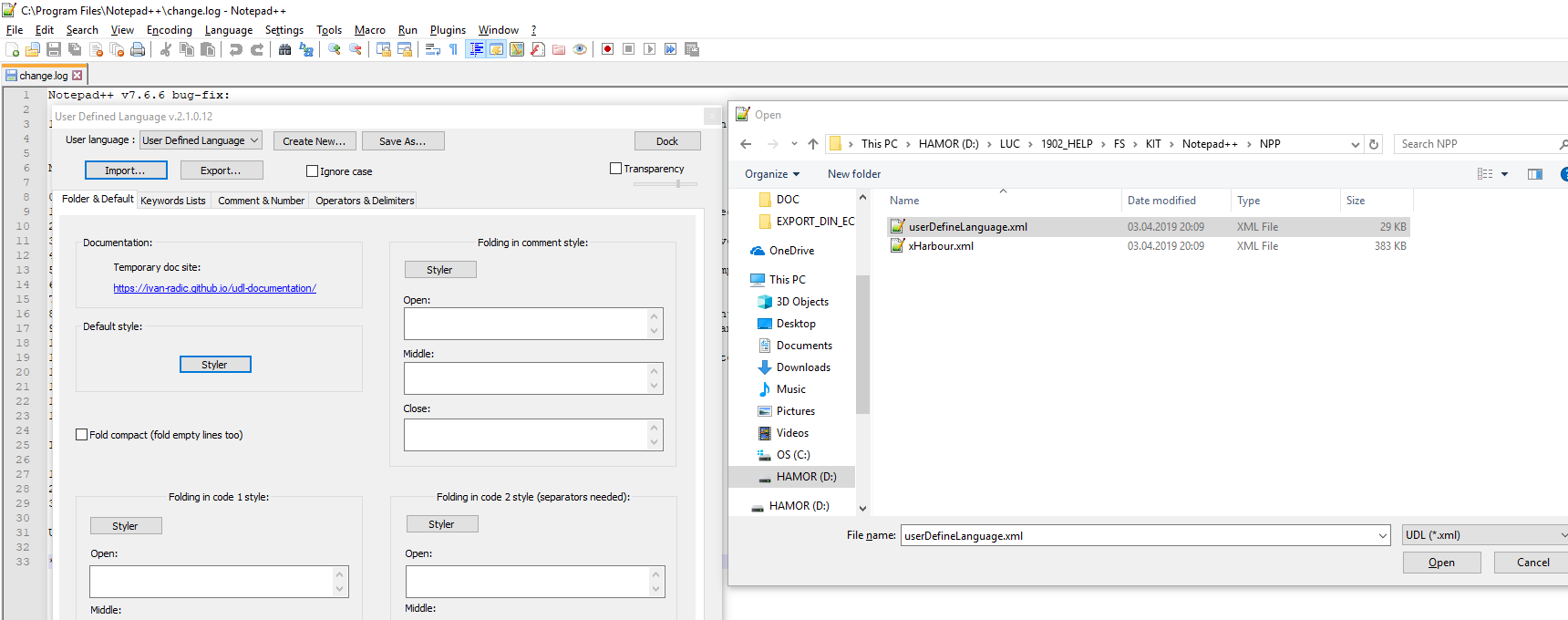Click the New file toolbar icon

click(x=12, y=49)
